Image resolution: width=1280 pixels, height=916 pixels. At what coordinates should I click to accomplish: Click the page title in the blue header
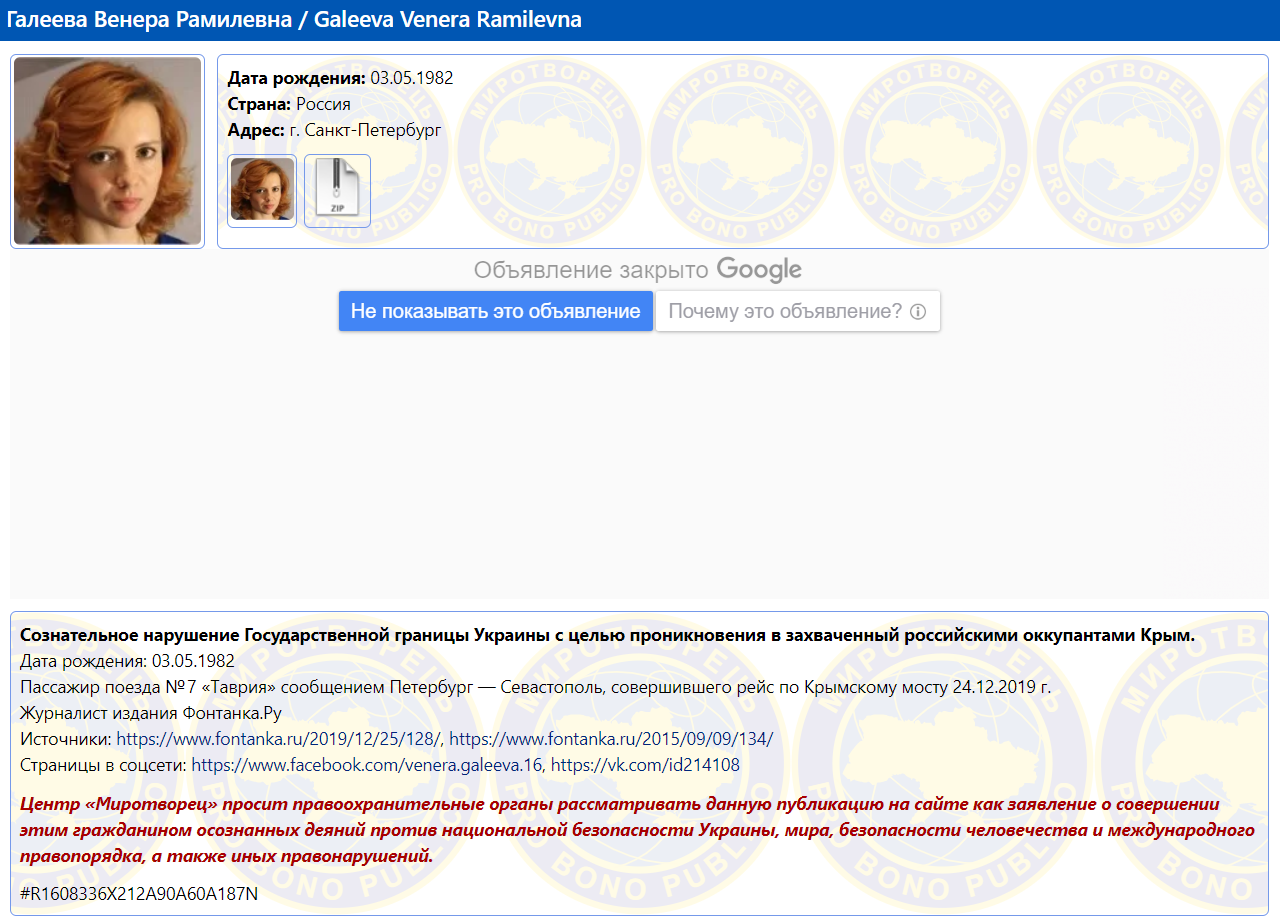coord(294,20)
